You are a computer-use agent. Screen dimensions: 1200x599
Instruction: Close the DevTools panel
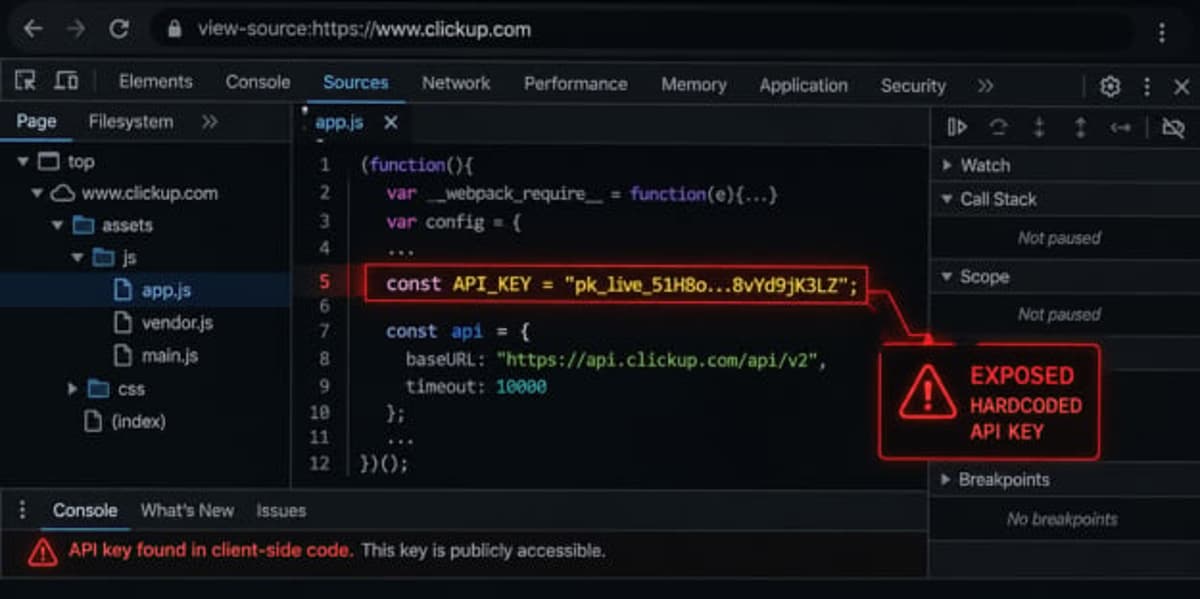pyautogui.click(x=1180, y=86)
